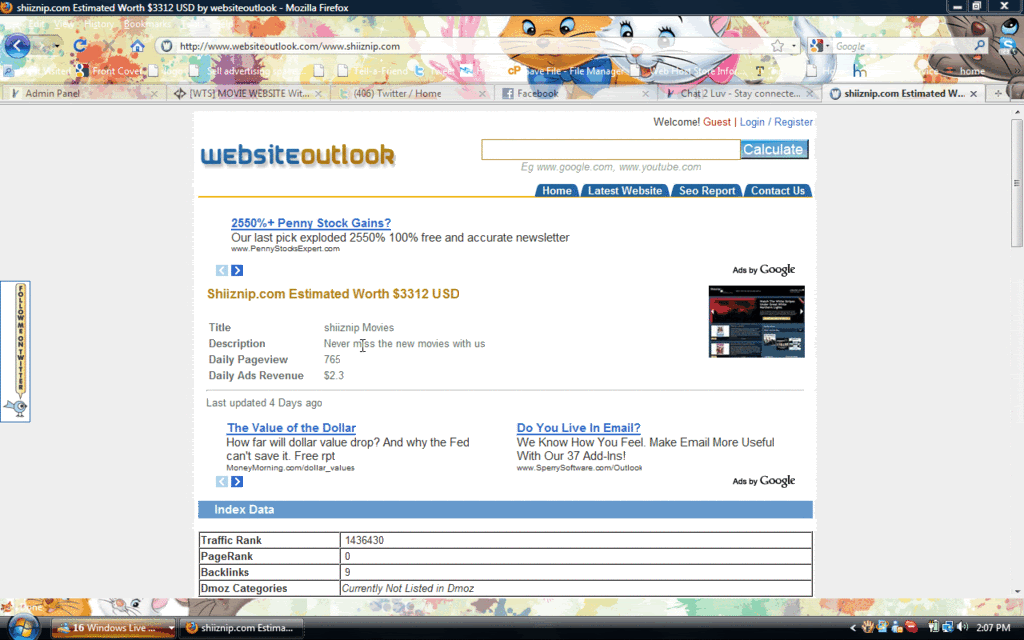Expand the Windows Live taskbar group arrow
Image resolution: width=1024 pixels, height=640 pixels.
[x=171, y=628]
